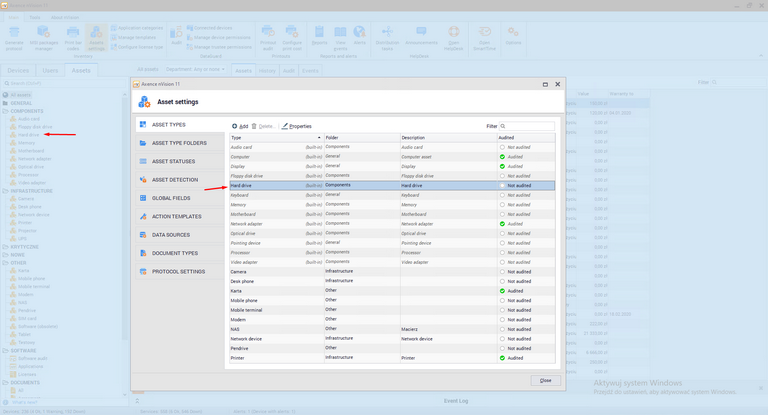This screenshot has height=415, width=768.
Task: Toggle the Audited indicator for the Computer row
Action: pyautogui.click(x=503, y=157)
